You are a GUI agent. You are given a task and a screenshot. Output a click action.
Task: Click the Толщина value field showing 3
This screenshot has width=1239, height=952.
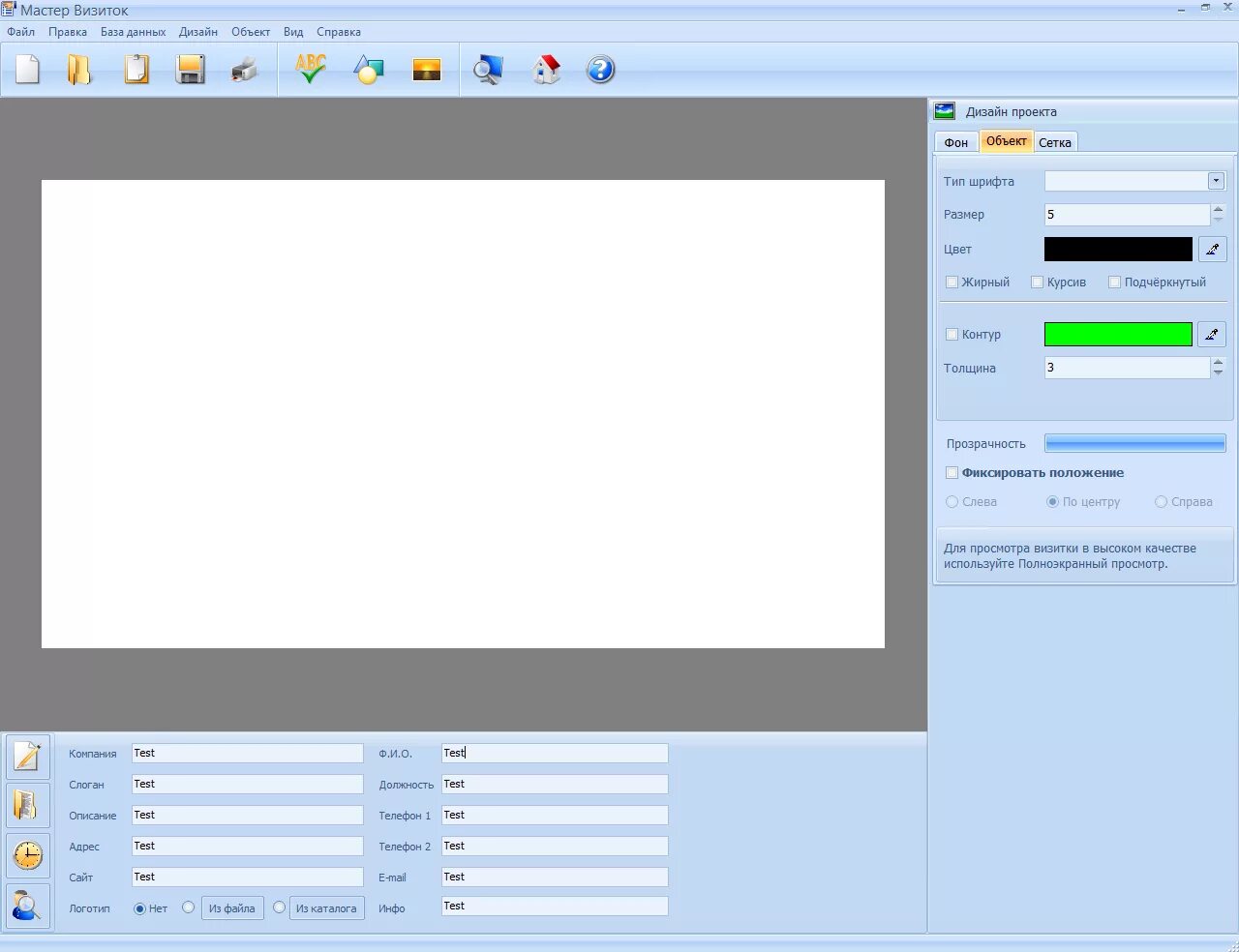tap(1127, 368)
